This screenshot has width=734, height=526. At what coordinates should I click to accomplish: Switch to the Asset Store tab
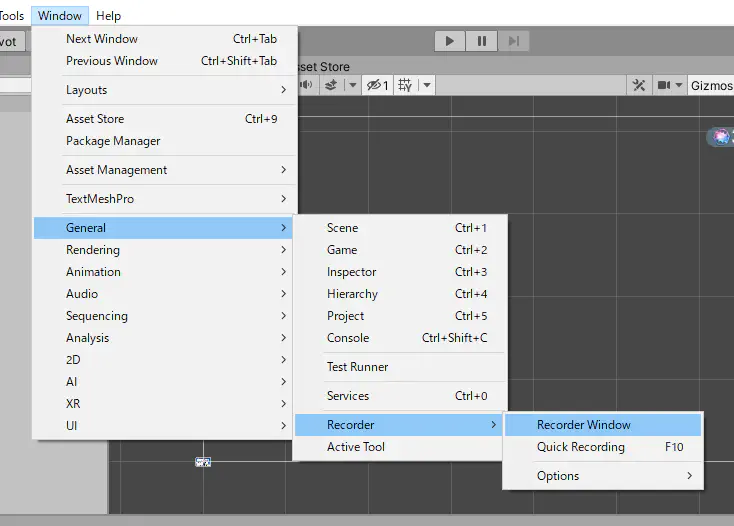(322, 67)
